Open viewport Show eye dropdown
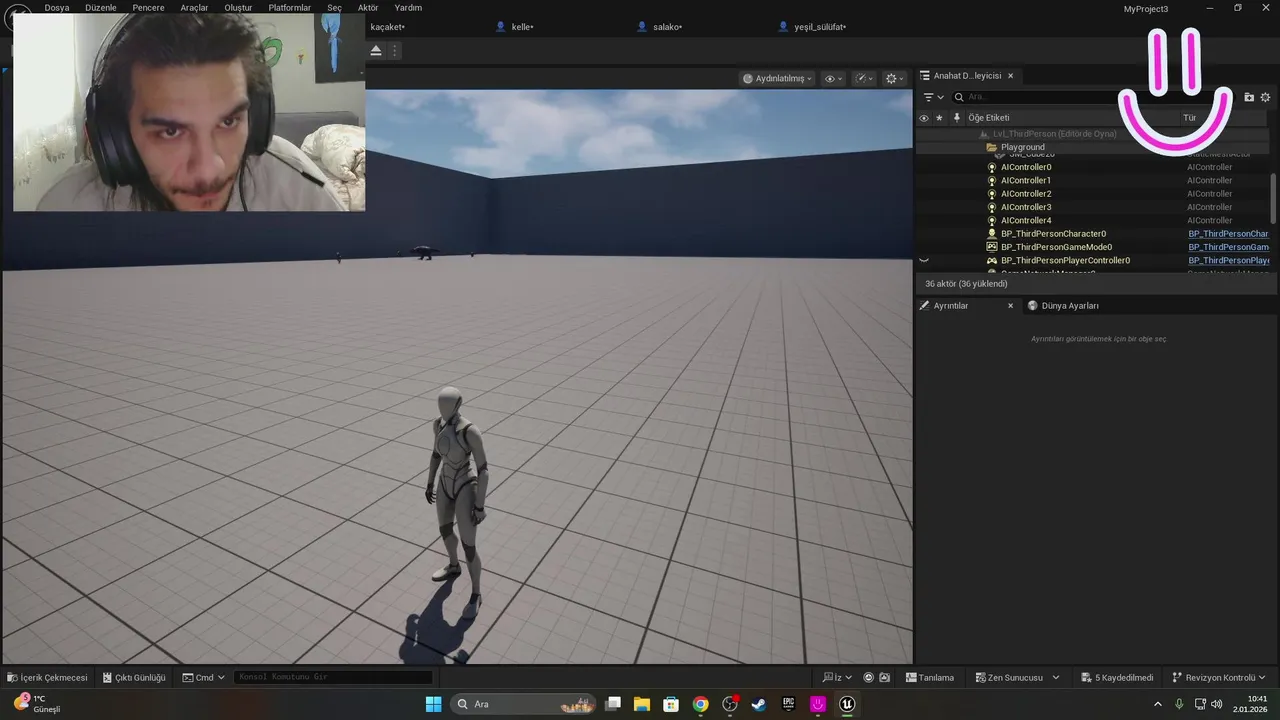The width and height of the screenshot is (1280, 720). tap(834, 78)
